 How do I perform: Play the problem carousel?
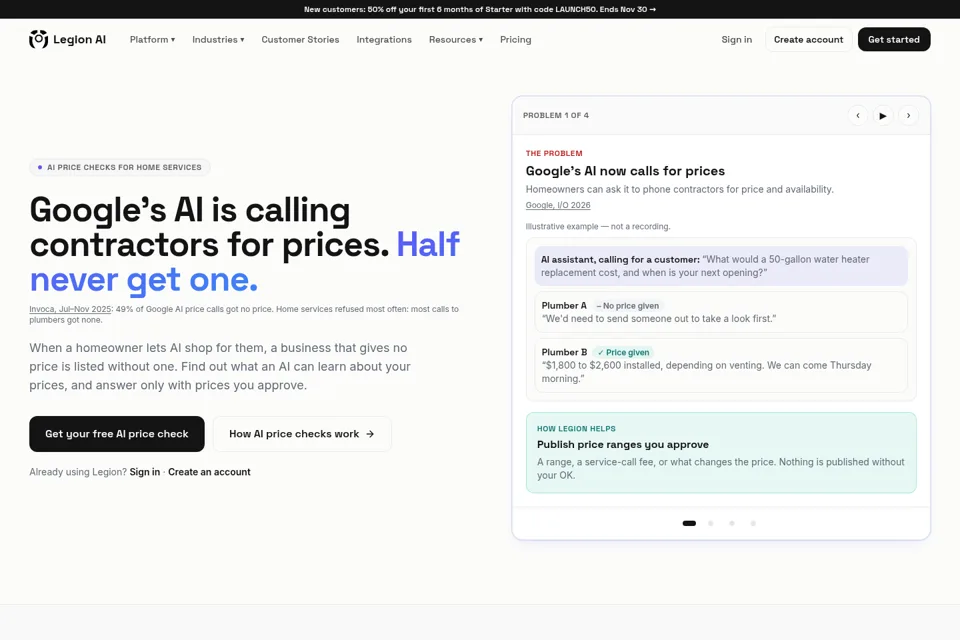(883, 115)
